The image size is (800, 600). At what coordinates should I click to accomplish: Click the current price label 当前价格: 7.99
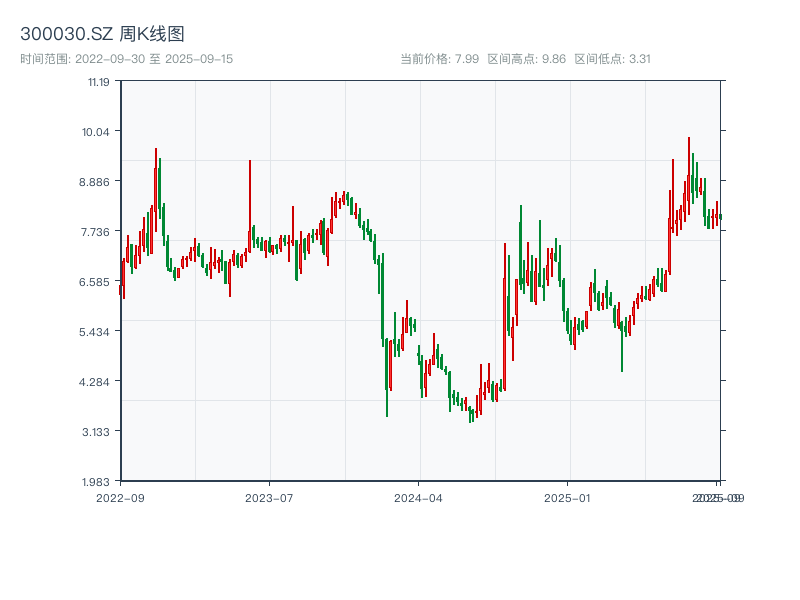439,59
